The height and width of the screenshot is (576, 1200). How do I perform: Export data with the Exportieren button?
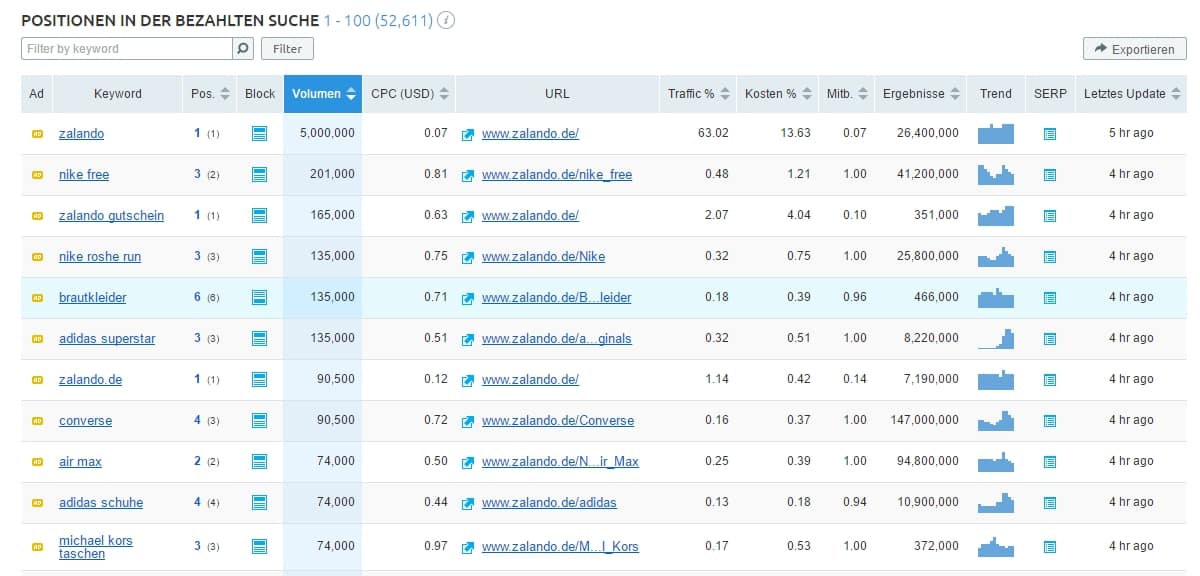(x=1135, y=49)
